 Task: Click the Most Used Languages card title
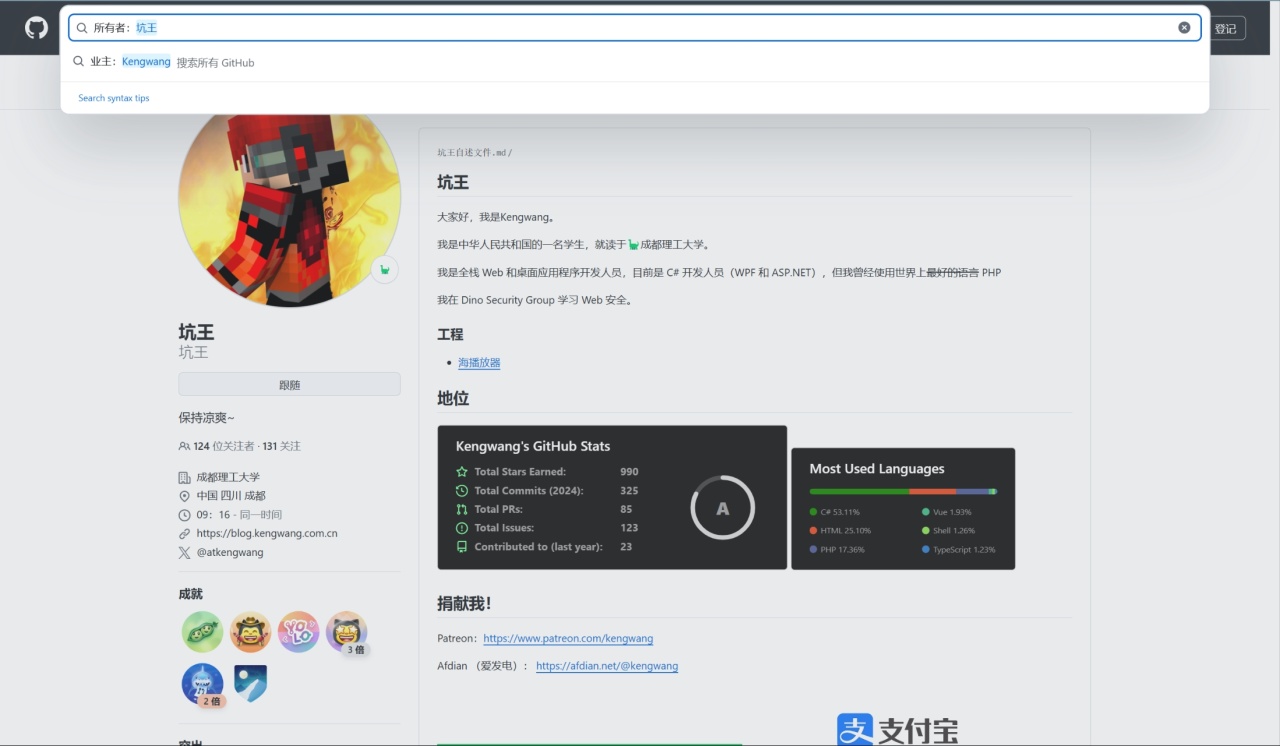(x=877, y=468)
